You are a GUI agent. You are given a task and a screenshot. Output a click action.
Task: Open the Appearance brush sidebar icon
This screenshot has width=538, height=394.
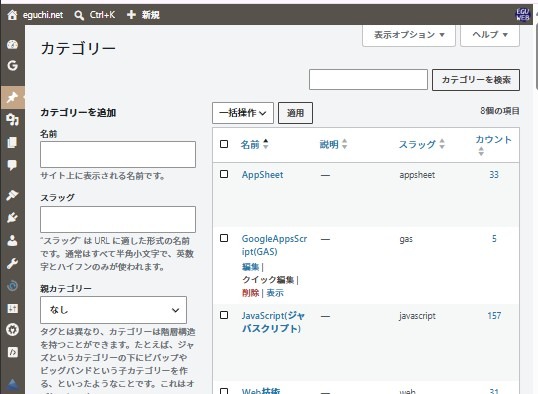coord(12,195)
